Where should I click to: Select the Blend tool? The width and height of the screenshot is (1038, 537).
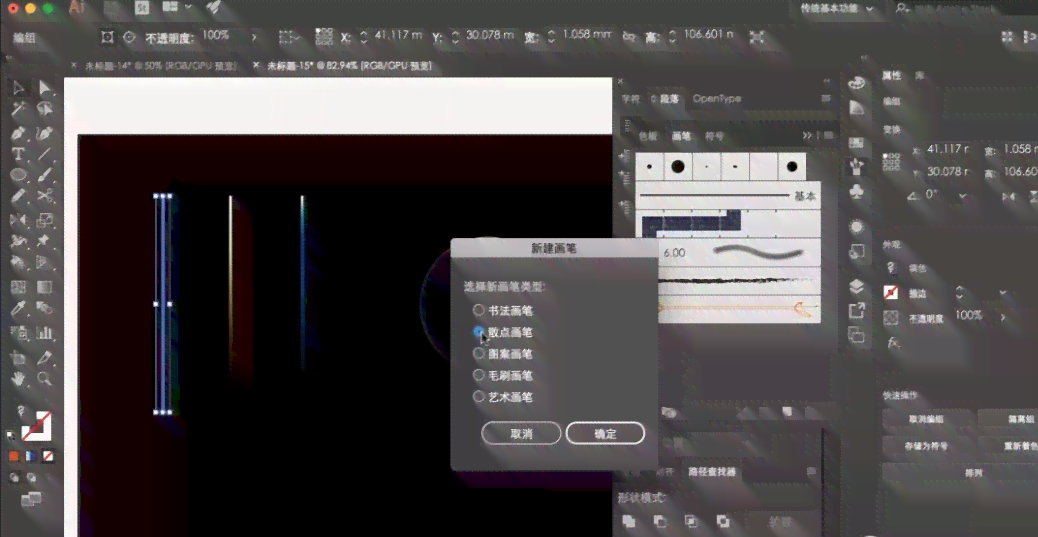click(44, 309)
